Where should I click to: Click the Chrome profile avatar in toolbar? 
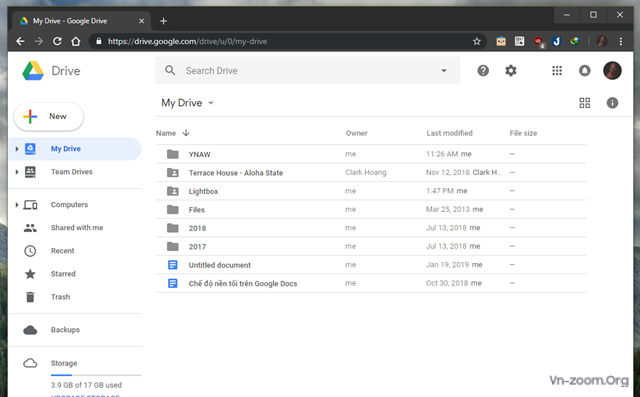pos(602,41)
